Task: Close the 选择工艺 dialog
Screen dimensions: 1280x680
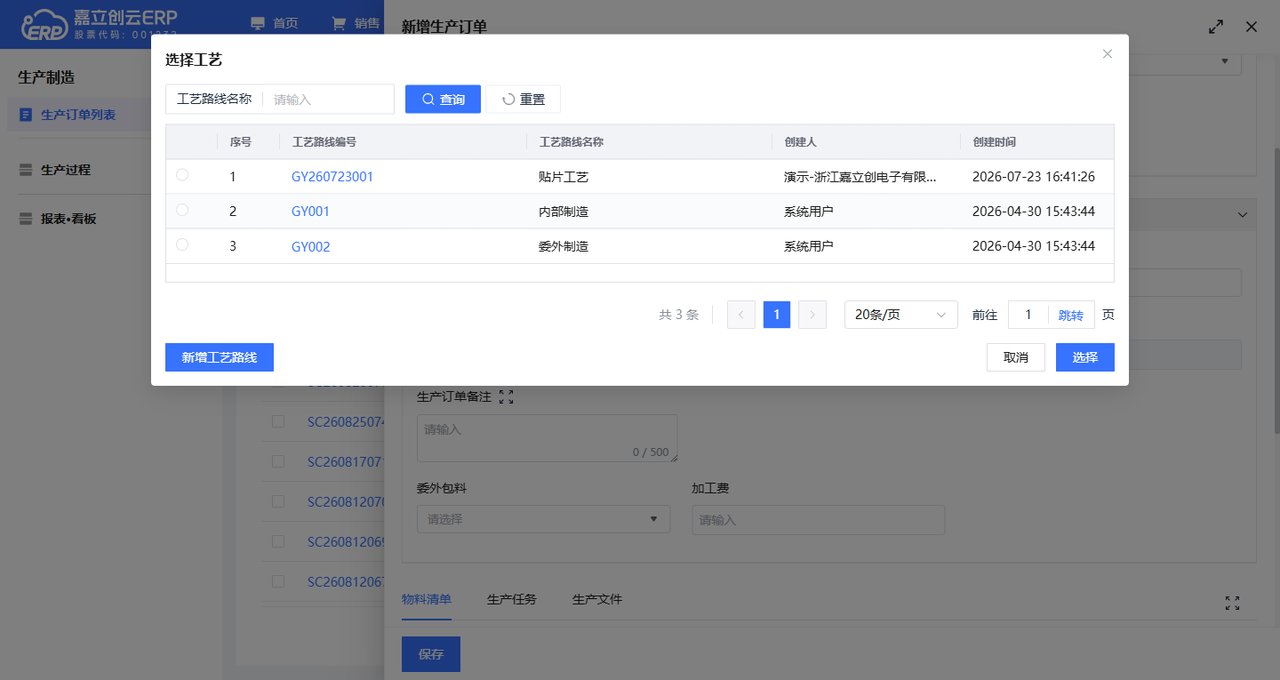Action: click(1107, 54)
